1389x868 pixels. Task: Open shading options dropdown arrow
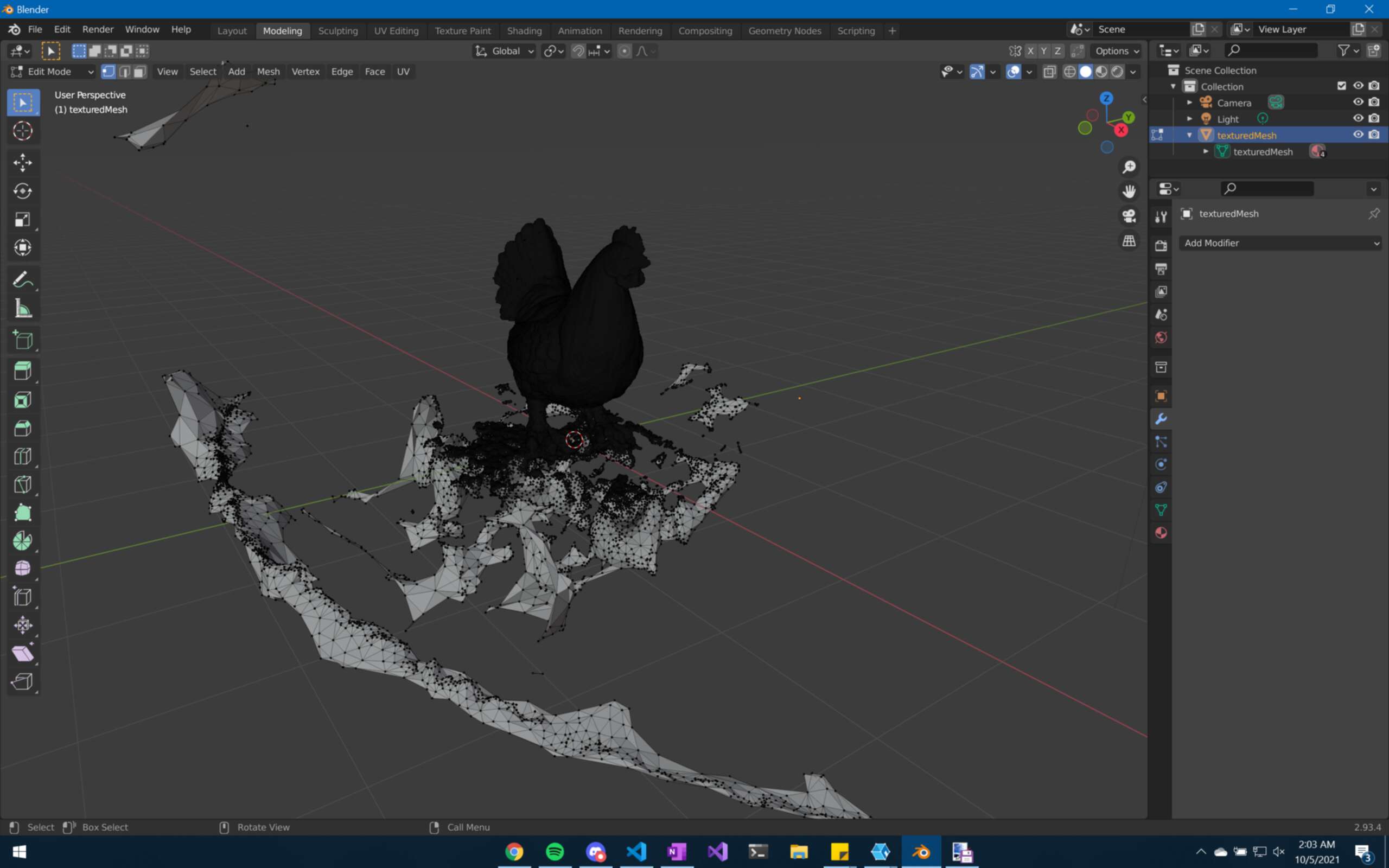point(1133,72)
